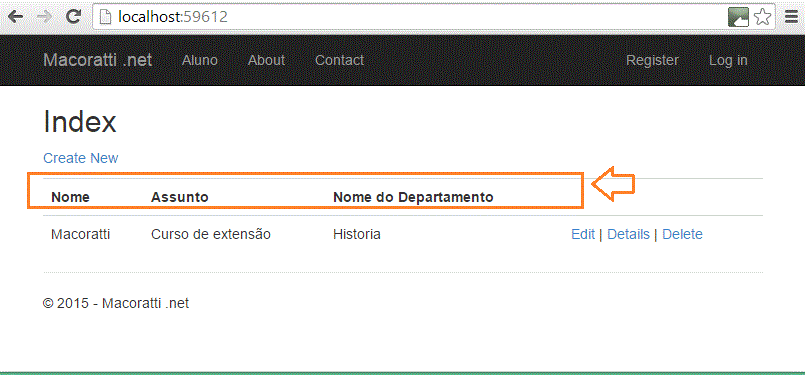Image resolution: width=805 pixels, height=379 pixels.
Task: Click the Create New link
Action: 81,158
